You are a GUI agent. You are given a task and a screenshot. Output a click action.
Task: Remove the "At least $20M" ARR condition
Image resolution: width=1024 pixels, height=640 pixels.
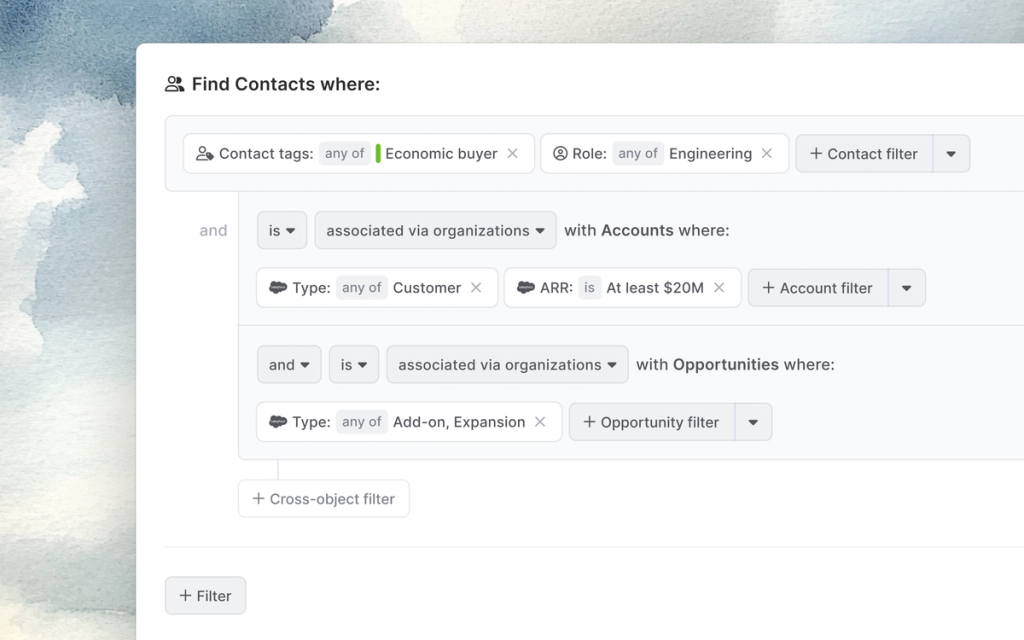[x=719, y=287]
